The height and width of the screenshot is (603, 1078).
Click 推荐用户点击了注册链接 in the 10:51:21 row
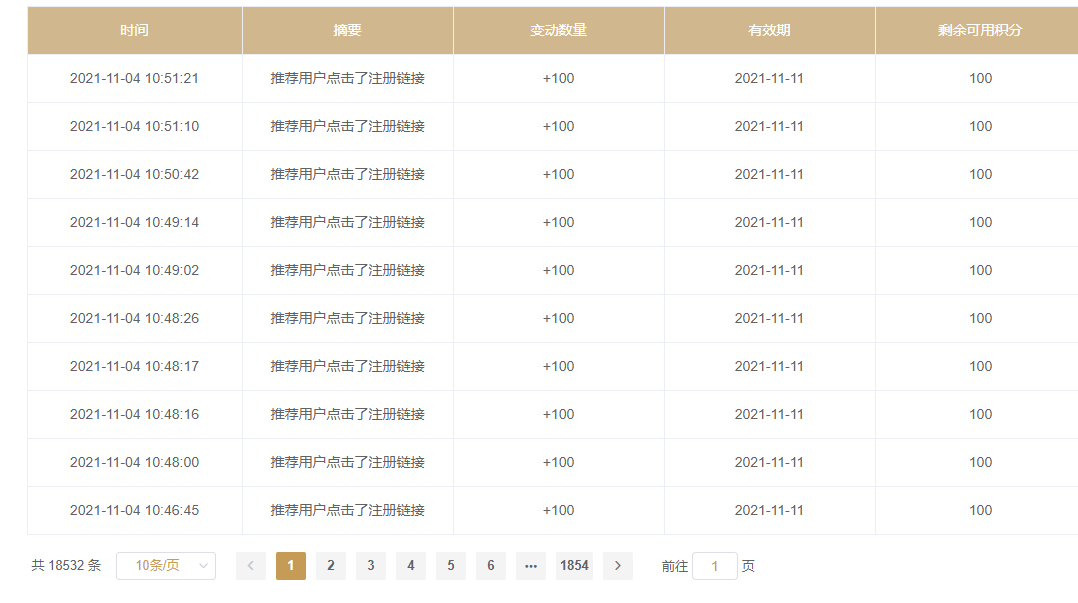348,78
